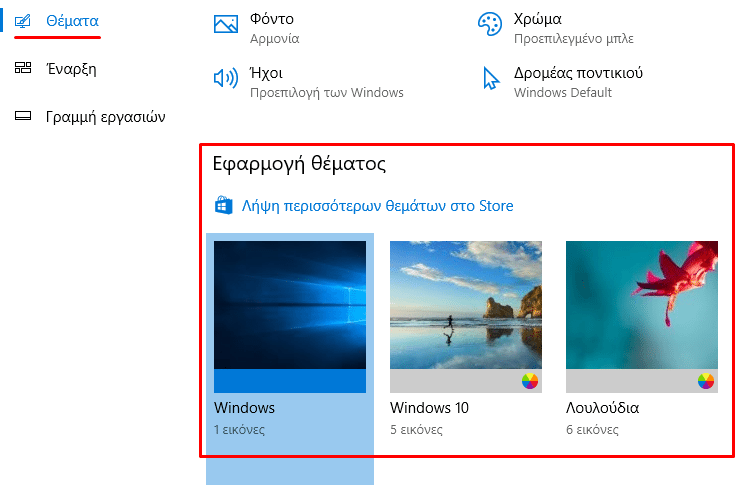The height and width of the screenshot is (500, 750).
Task: Click the Έναρξη tiles icon
Action: click(23, 67)
